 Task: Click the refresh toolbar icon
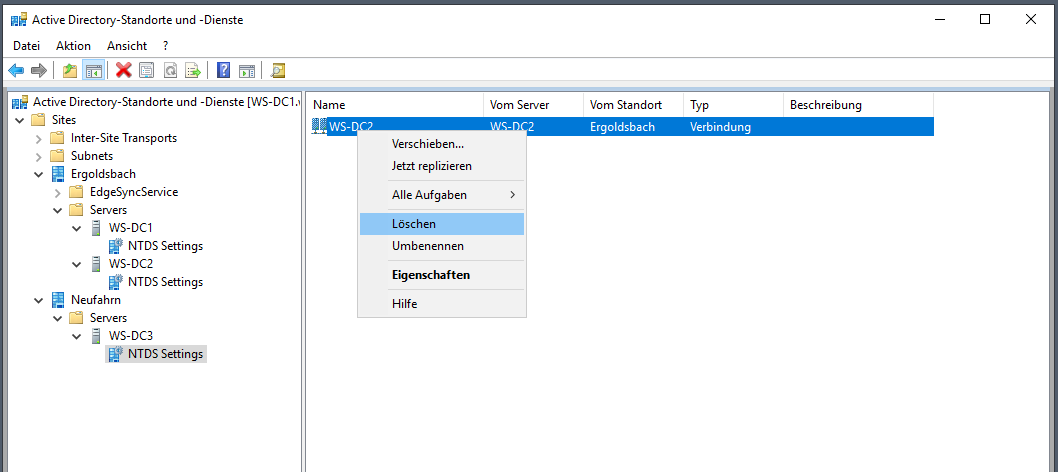point(170,70)
